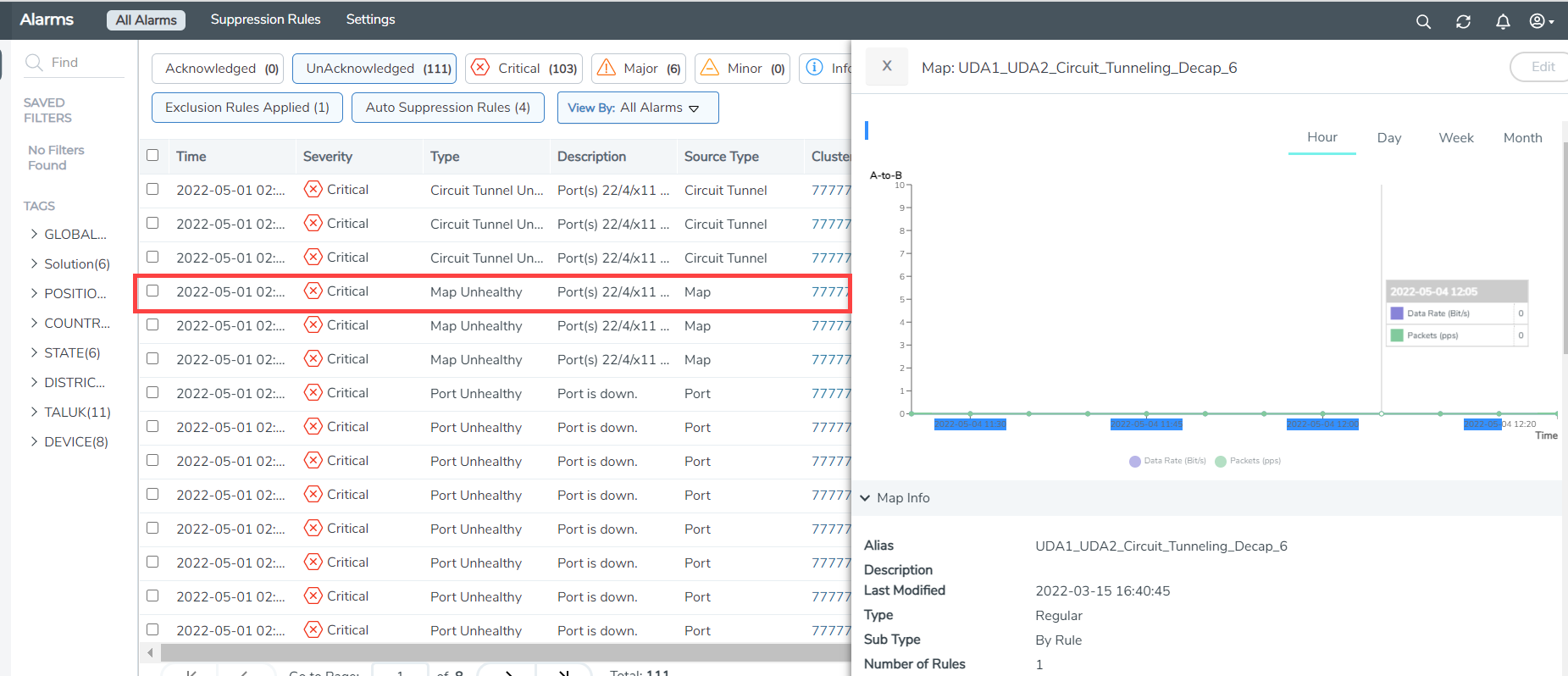Viewport: 1568px width, 676px height.
Task: Click the Auto Suppression Rules (4) button
Action: pos(447,108)
